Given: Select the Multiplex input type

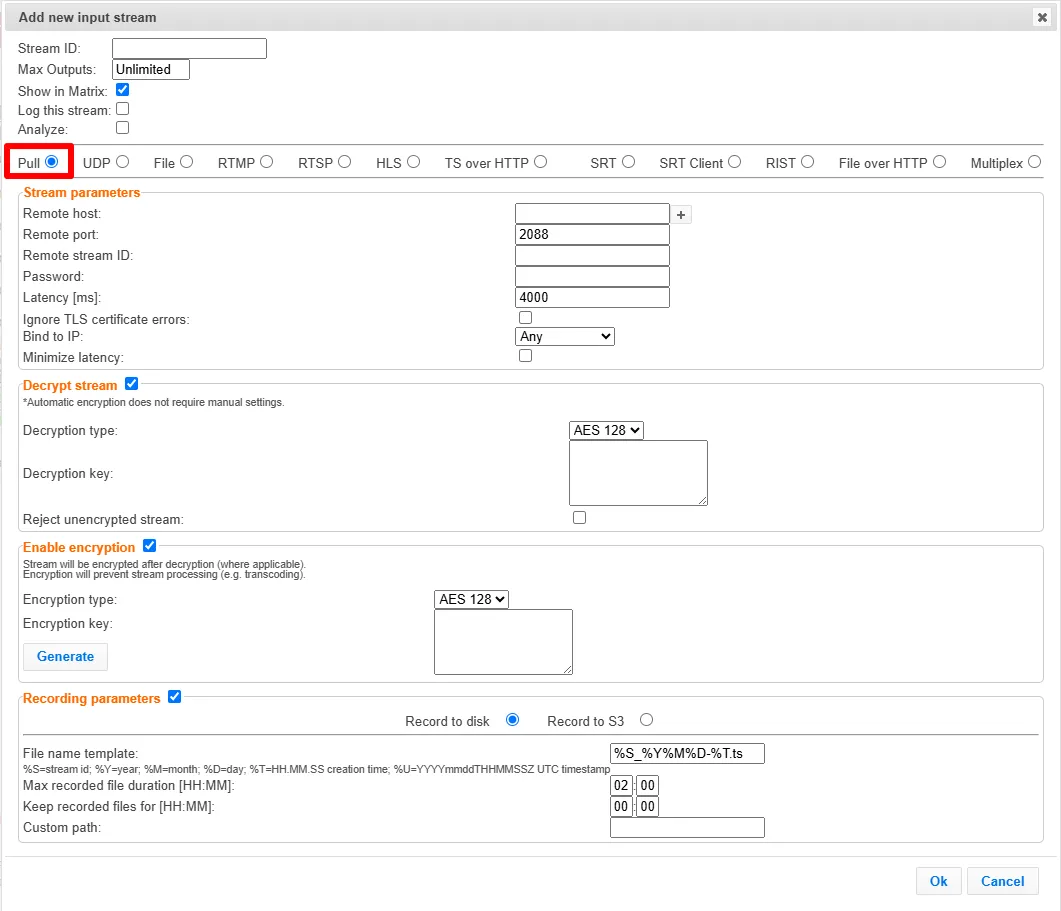Looking at the screenshot, I should (x=1035, y=162).
